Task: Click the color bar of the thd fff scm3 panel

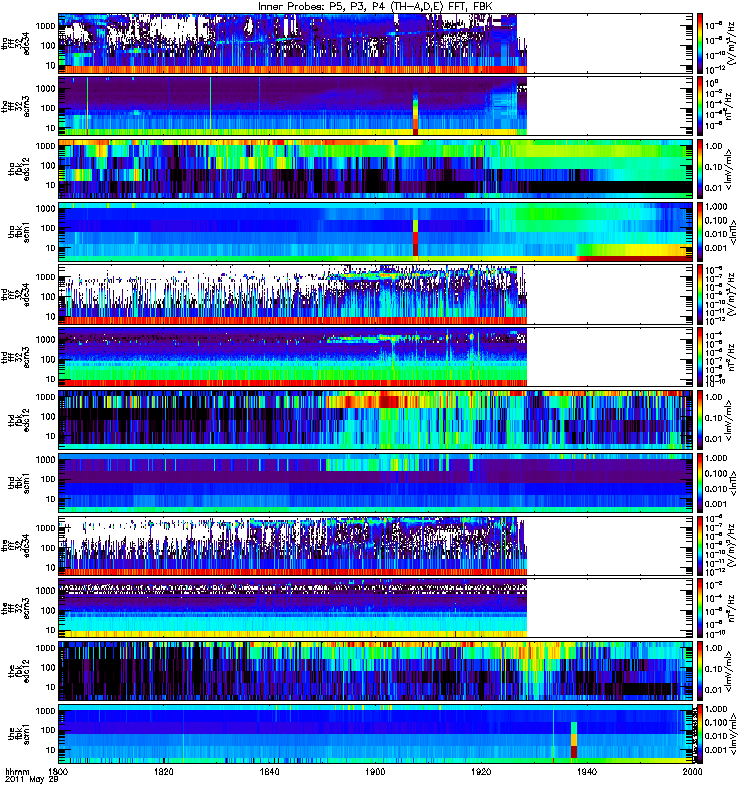Action: (701, 357)
